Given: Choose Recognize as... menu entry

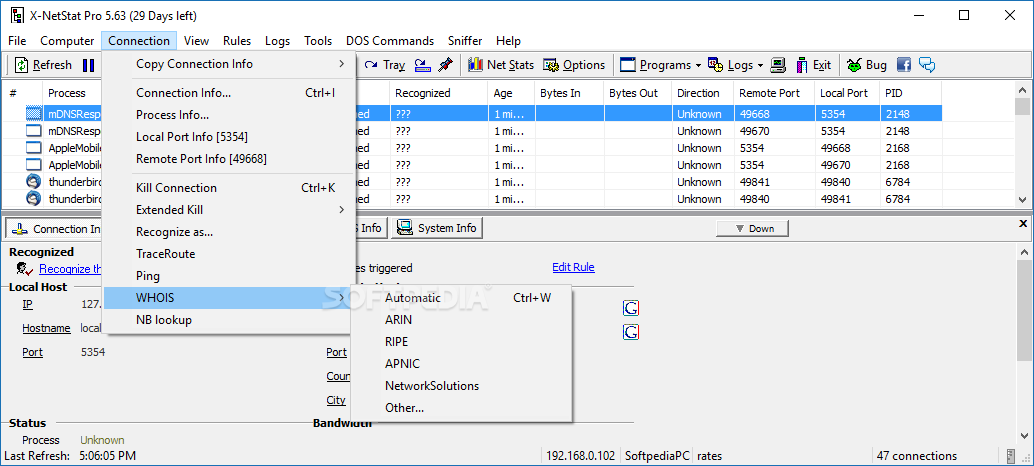Looking at the screenshot, I should click(229, 232).
